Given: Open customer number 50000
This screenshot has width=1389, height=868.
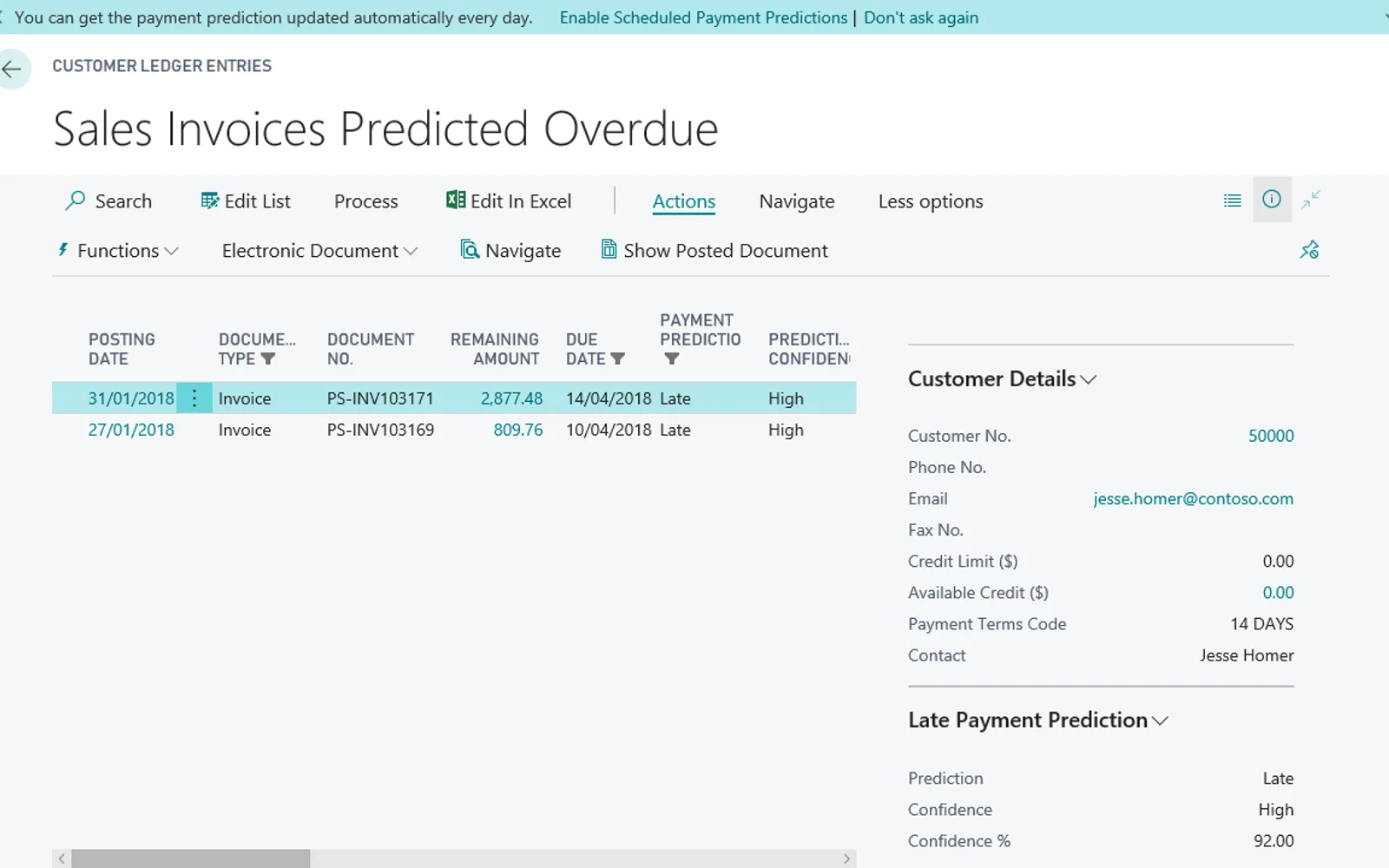Looking at the screenshot, I should pyautogui.click(x=1271, y=436).
